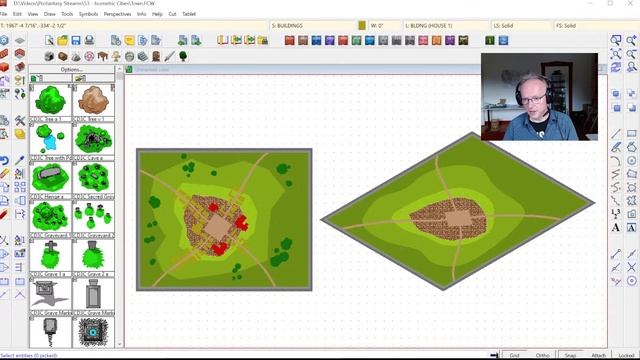Click the olive current color swatch
Screen dimensions: 640x360
tap(362, 25)
